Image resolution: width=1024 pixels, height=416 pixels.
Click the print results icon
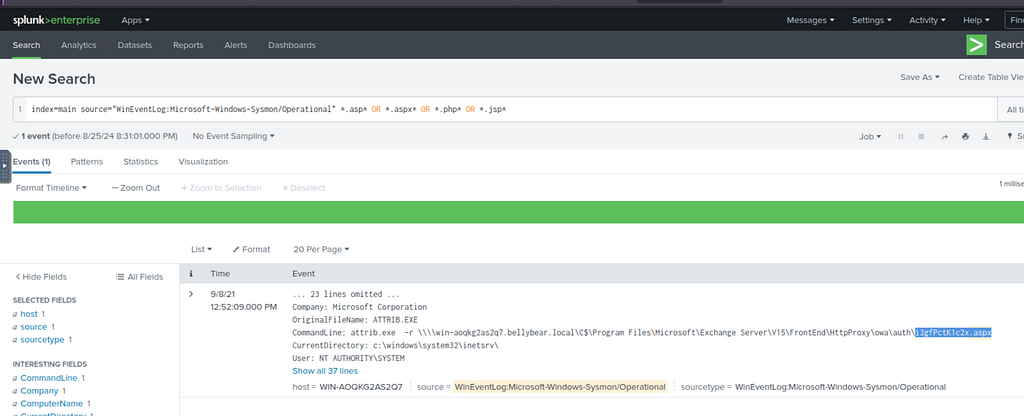965,136
